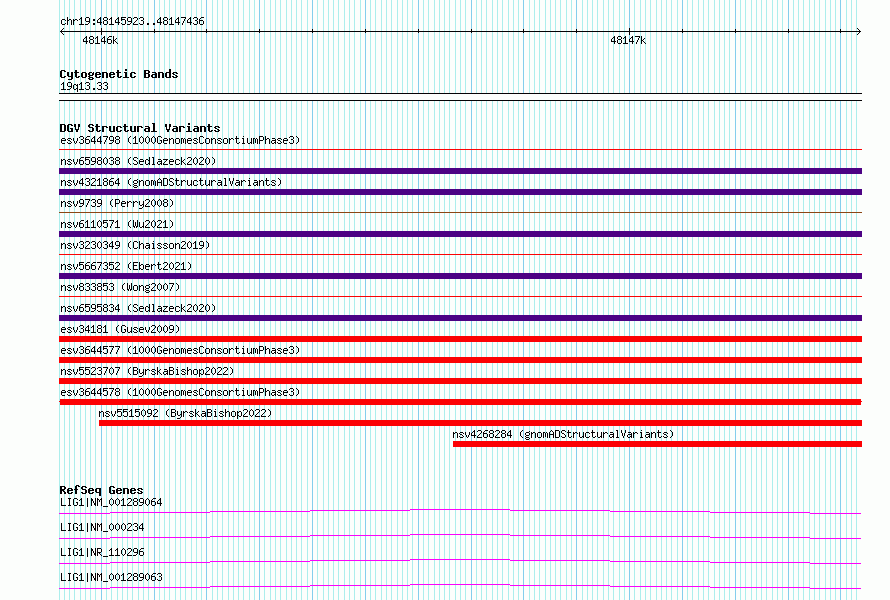
Task: Click the red bar under nsv5523707
Action: (460, 381)
